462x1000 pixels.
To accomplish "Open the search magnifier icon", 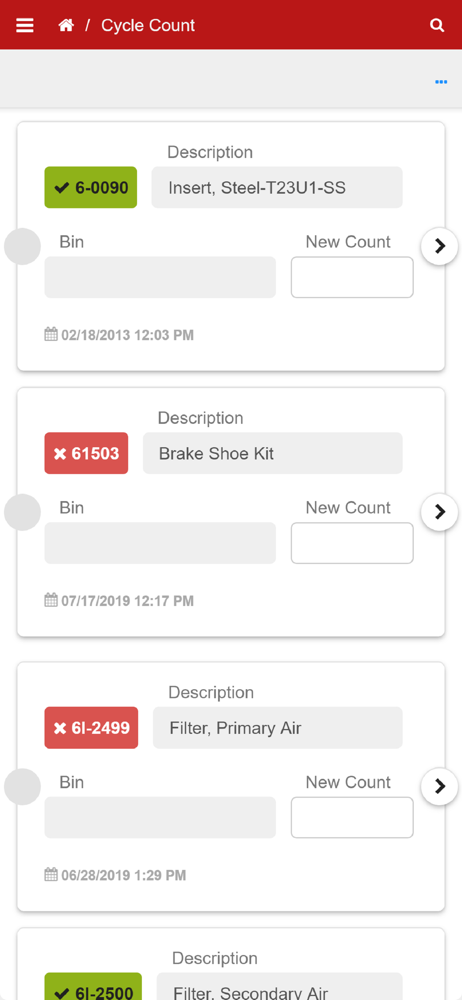I will tap(437, 26).
